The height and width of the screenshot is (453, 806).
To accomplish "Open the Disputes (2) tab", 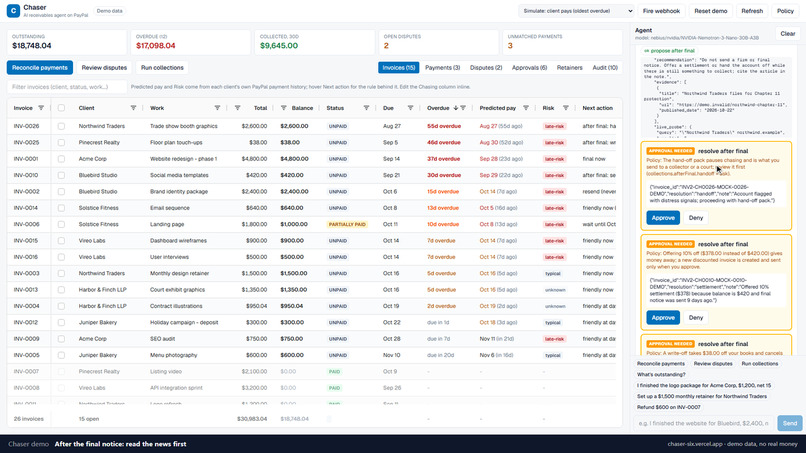I will click(x=486, y=67).
